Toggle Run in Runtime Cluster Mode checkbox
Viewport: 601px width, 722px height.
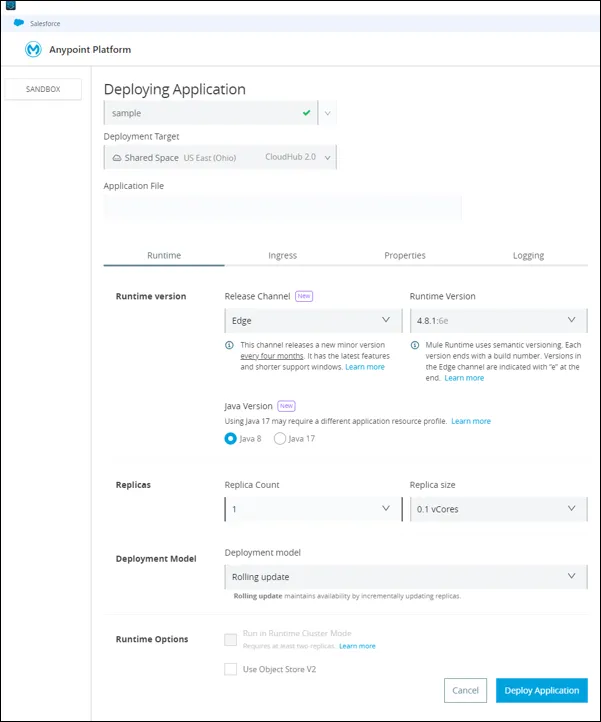[x=230, y=640]
